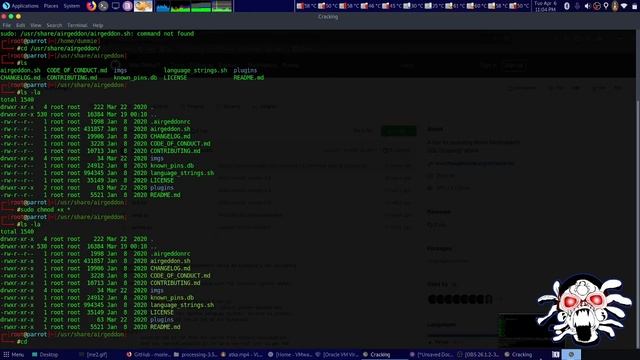Open the Wi-Fi network tray icon
Screen dimensions: 640x360
coord(624,6)
